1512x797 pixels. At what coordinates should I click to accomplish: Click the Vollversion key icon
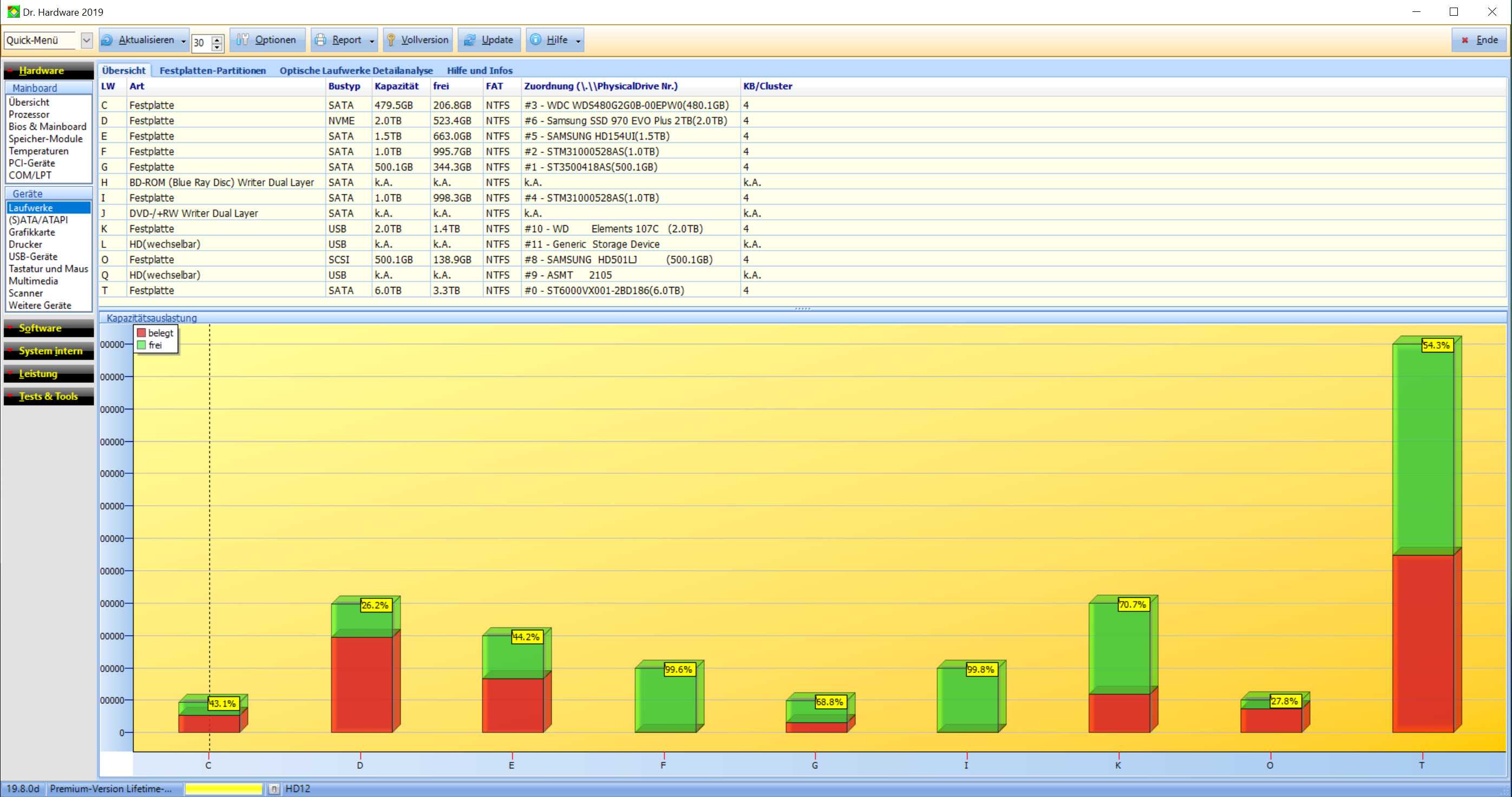click(x=391, y=40)
